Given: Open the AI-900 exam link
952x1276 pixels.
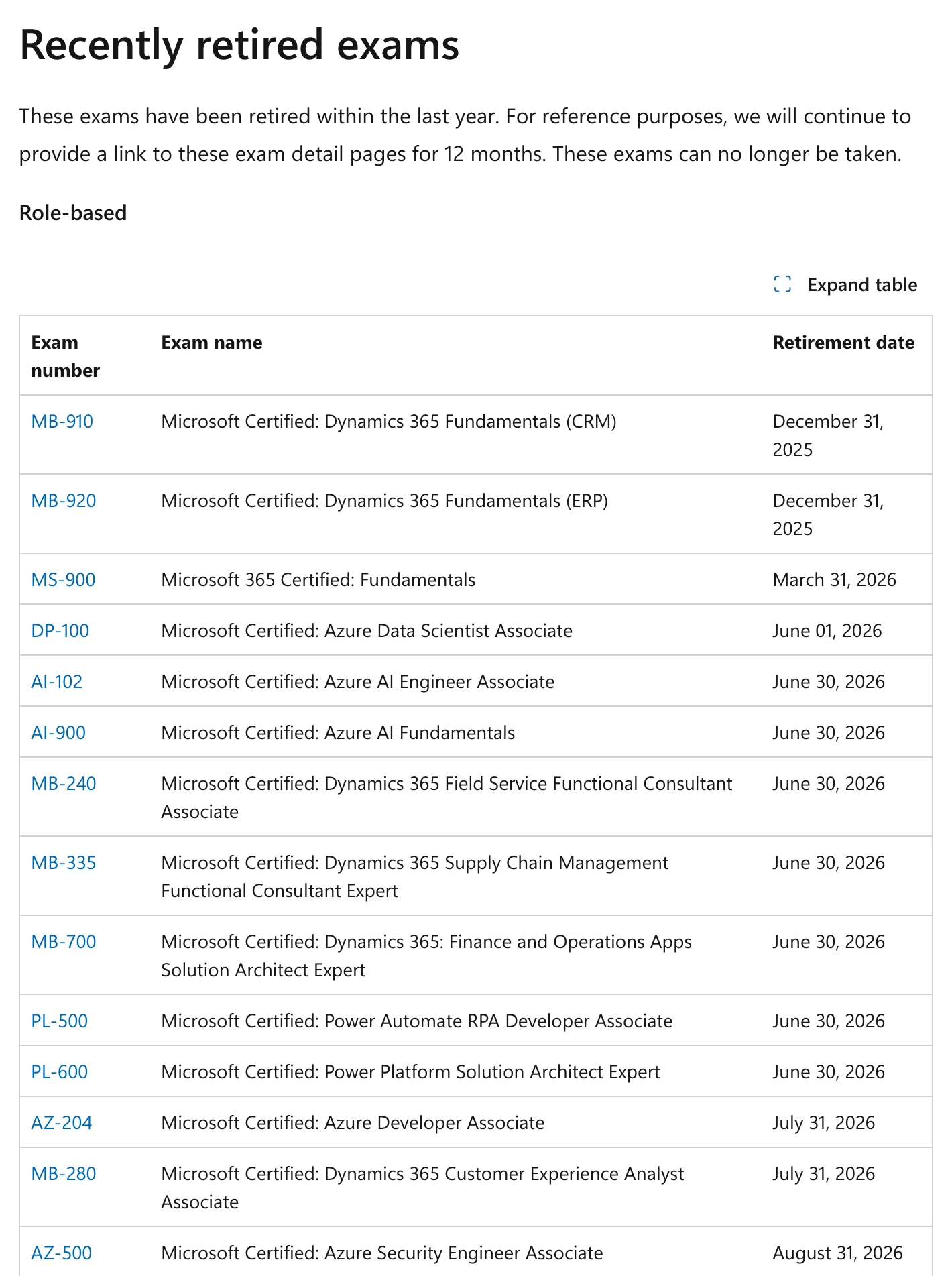Looking at the screenshot, I should (58, 733).
